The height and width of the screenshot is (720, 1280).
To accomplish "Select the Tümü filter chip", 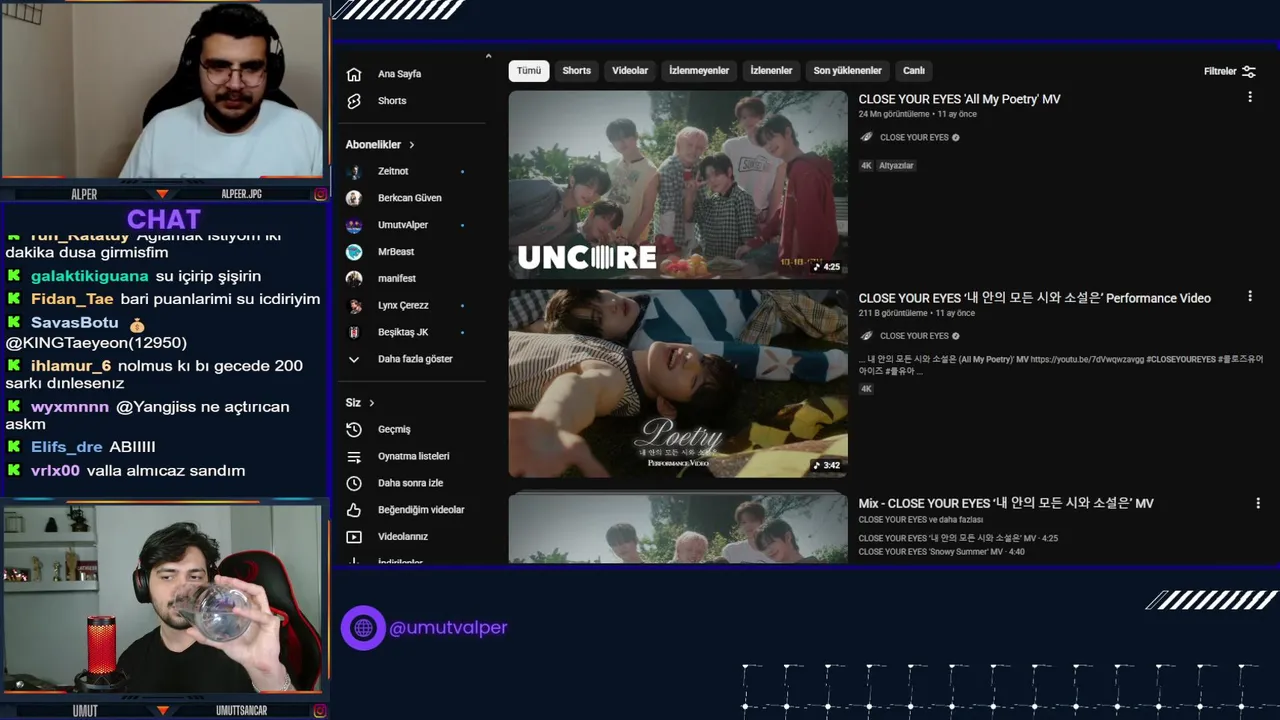I will (x=529, y=71).
